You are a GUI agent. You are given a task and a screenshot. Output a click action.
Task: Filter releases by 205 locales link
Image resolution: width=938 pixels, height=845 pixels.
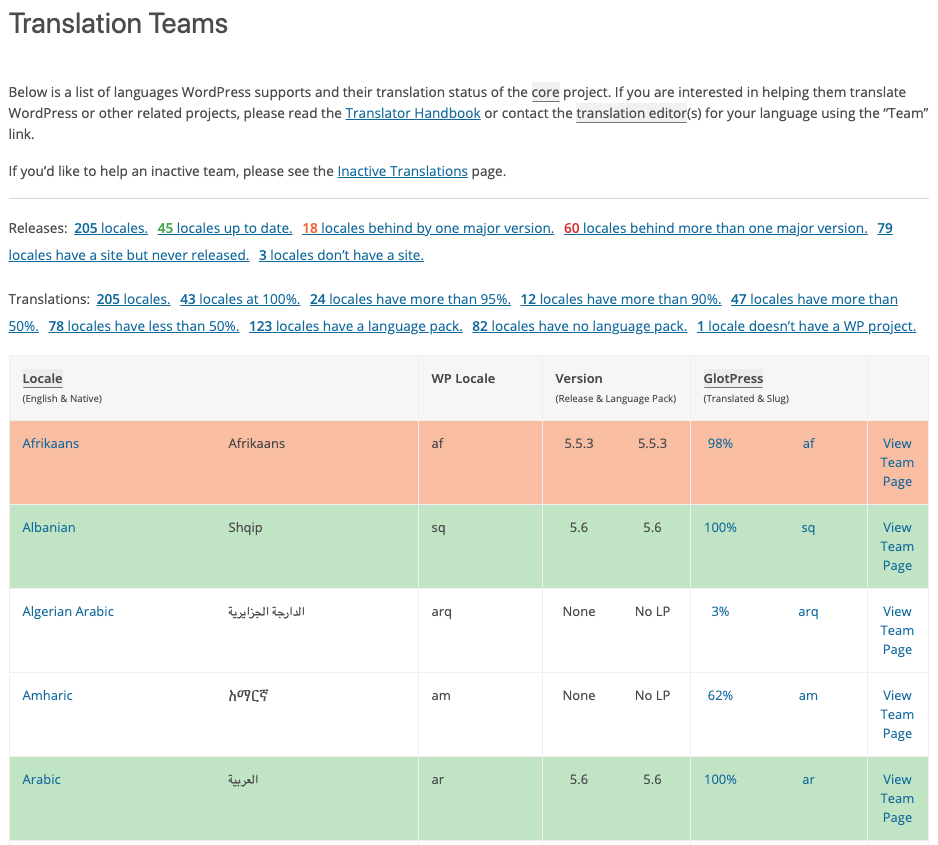point(111,228)
